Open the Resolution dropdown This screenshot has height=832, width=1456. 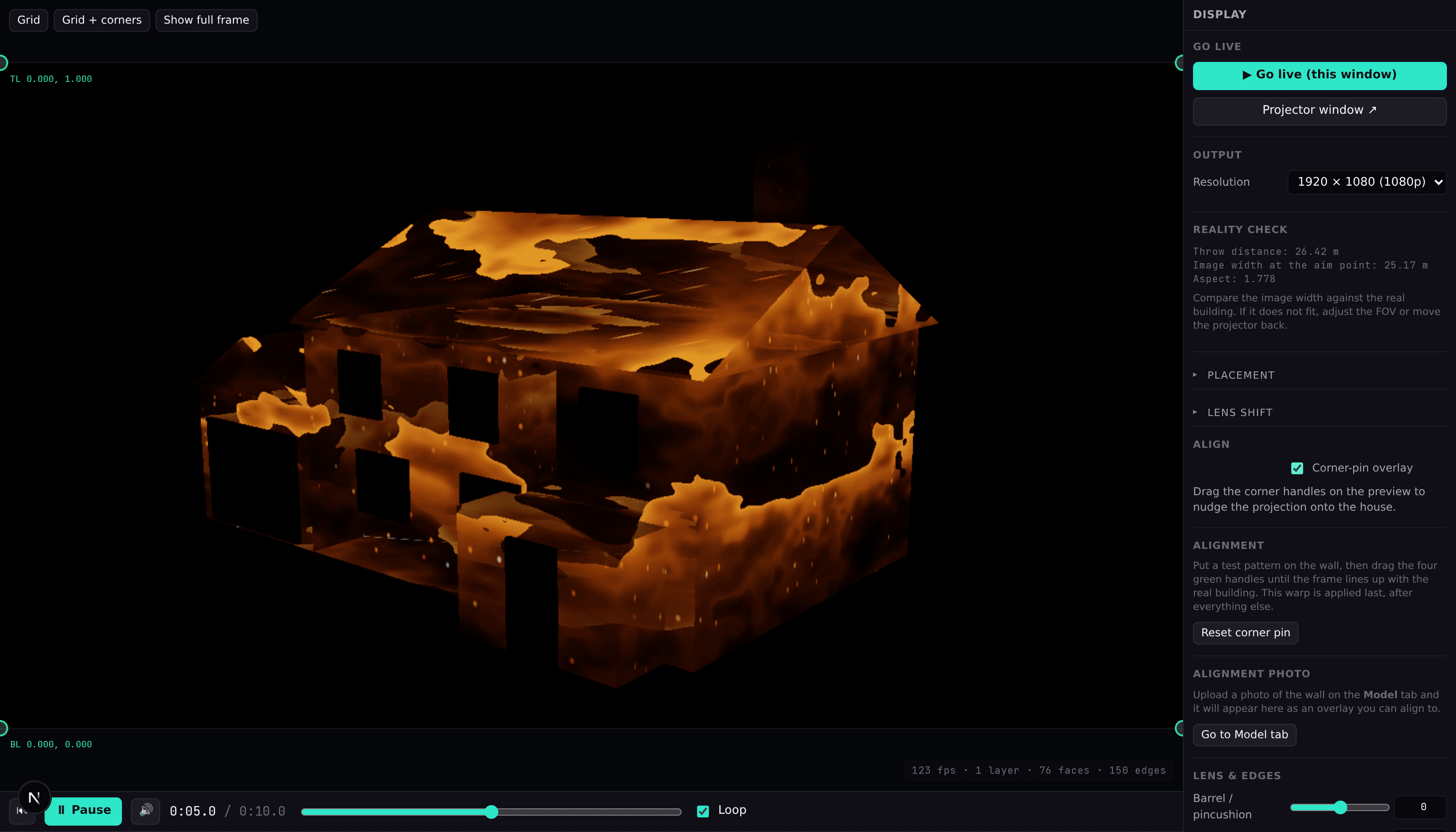pos(1367,182)
